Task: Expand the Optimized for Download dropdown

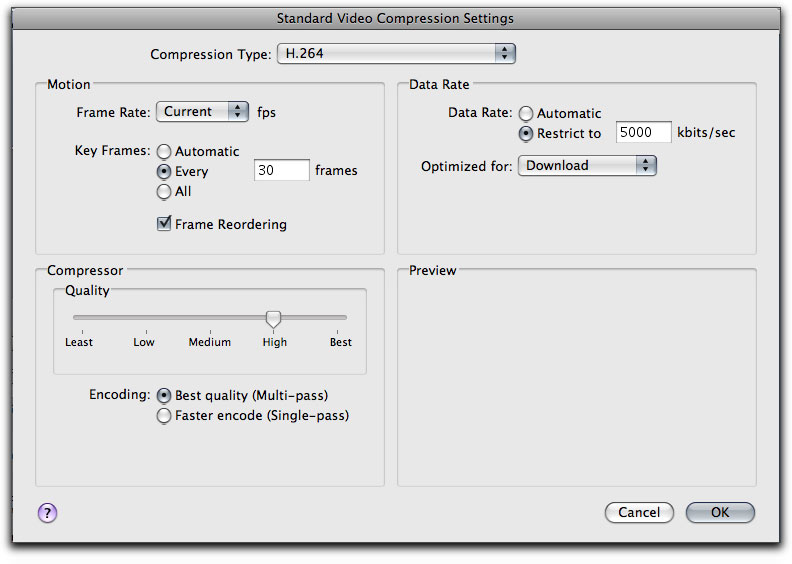Action: tap(587, 166)
